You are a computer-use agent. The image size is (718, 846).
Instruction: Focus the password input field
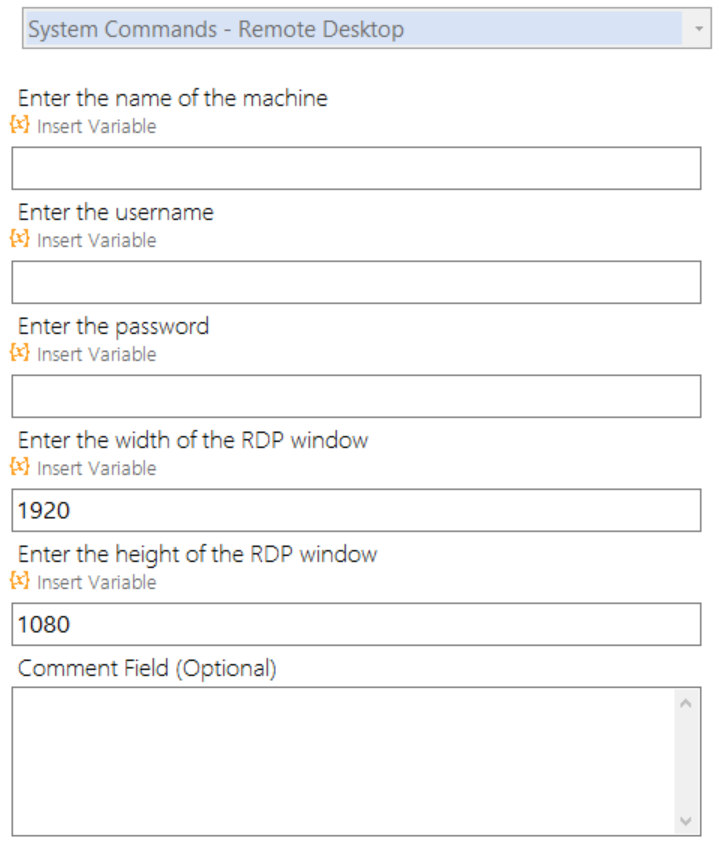[x=357, y=397]
